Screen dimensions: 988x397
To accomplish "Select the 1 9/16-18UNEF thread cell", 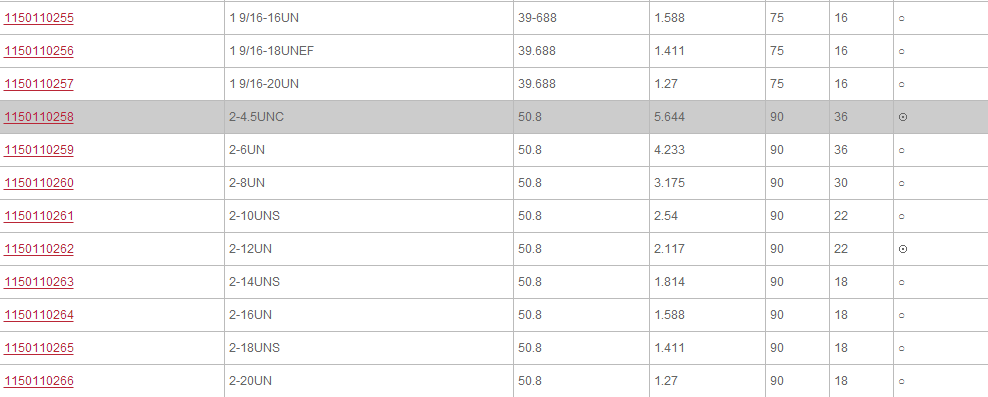I will pos(369,51).
